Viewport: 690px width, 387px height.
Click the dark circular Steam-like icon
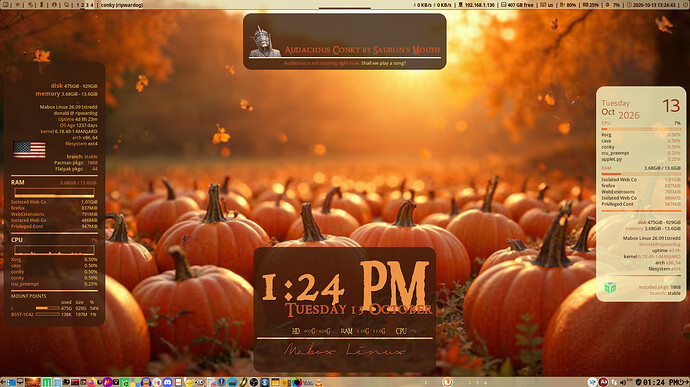pos(254,382)
